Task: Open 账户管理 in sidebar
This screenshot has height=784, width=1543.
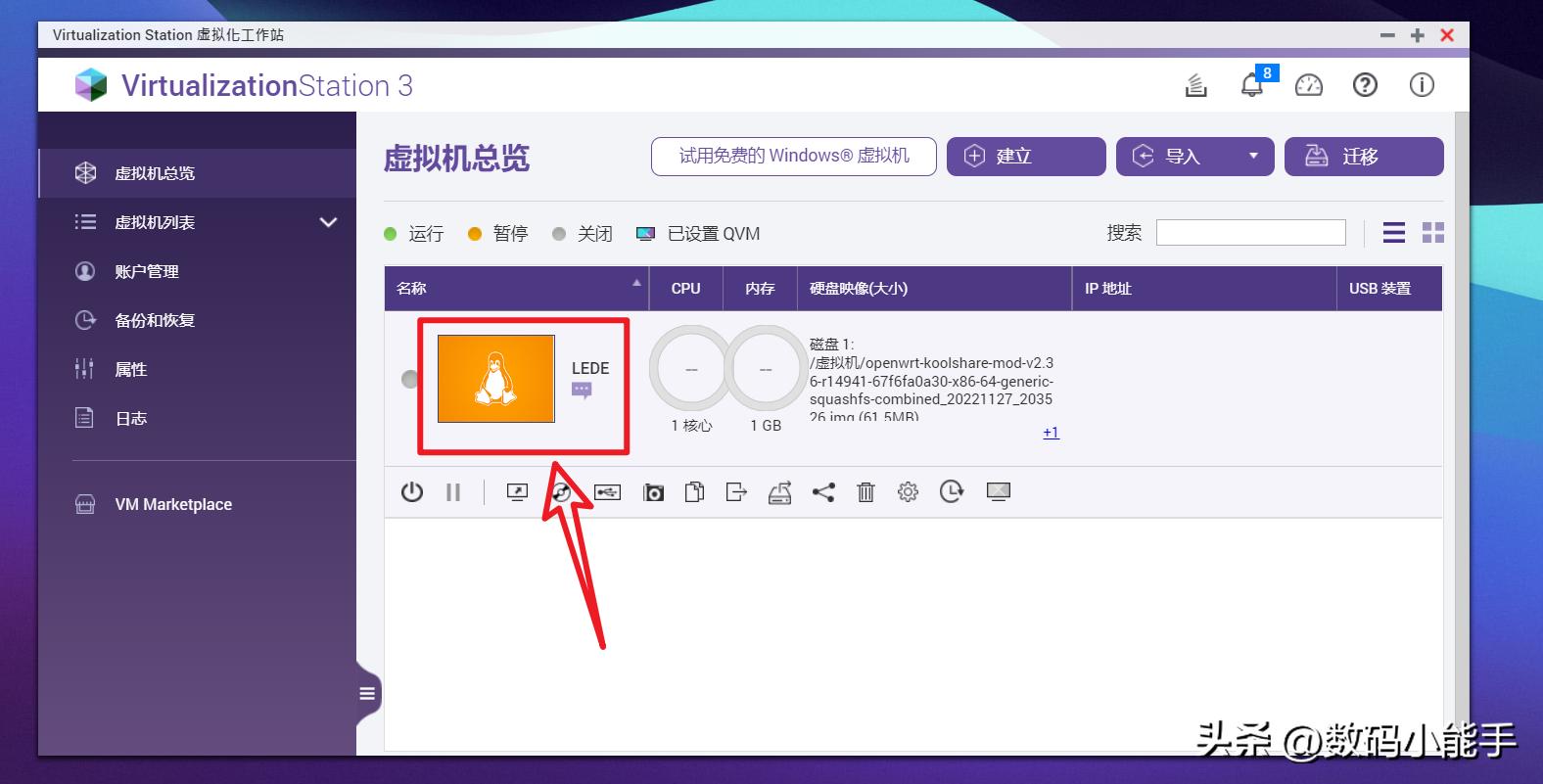Action: pyautogui.click(x=197, y=271)
